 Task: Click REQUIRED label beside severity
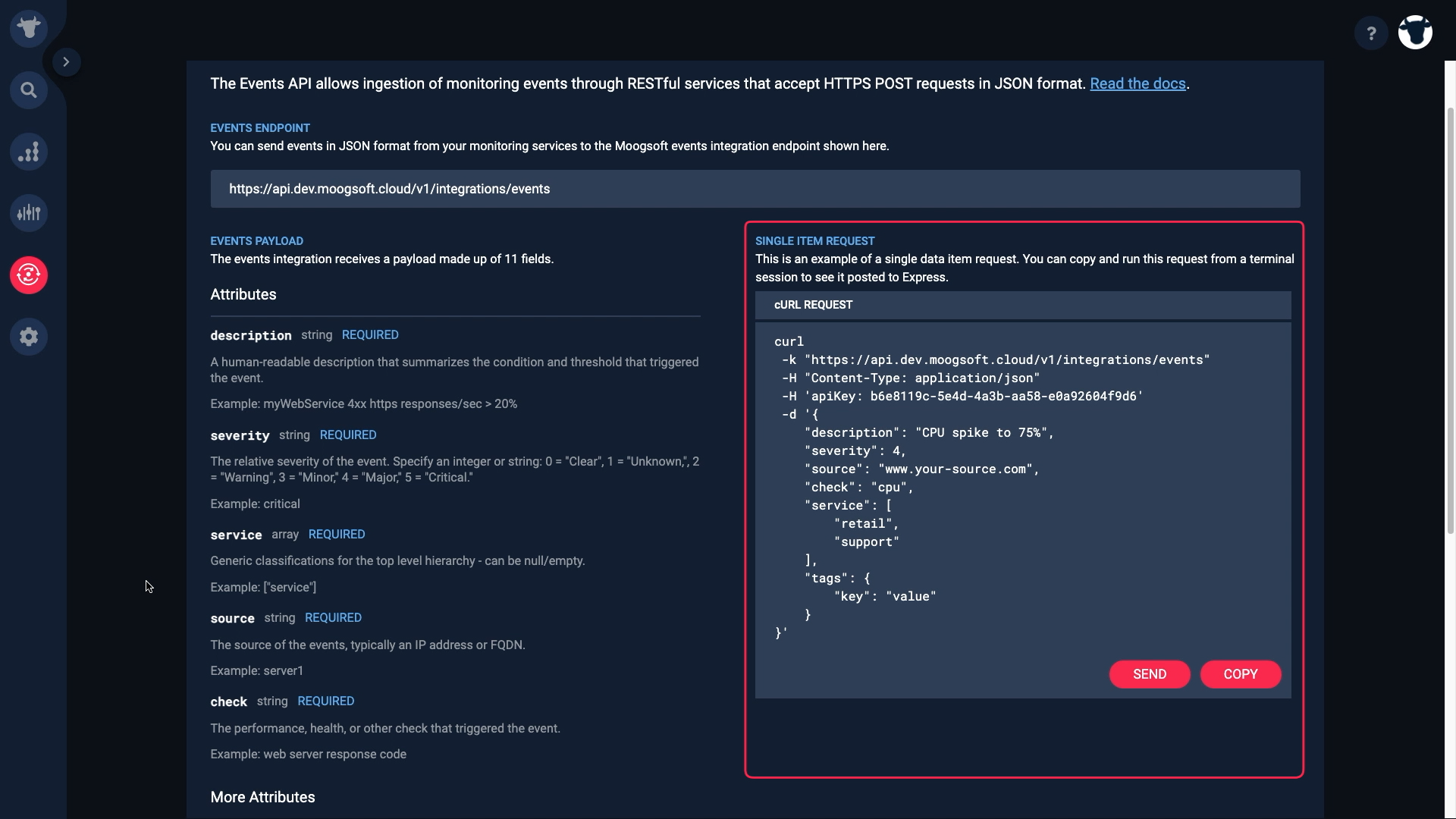pos(348,435)
